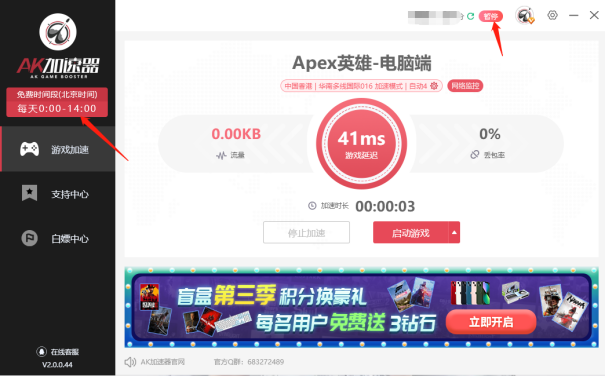Screen dimensions: 605x376
Task: Click the red 暂停 button
Action: coord(491,16)
